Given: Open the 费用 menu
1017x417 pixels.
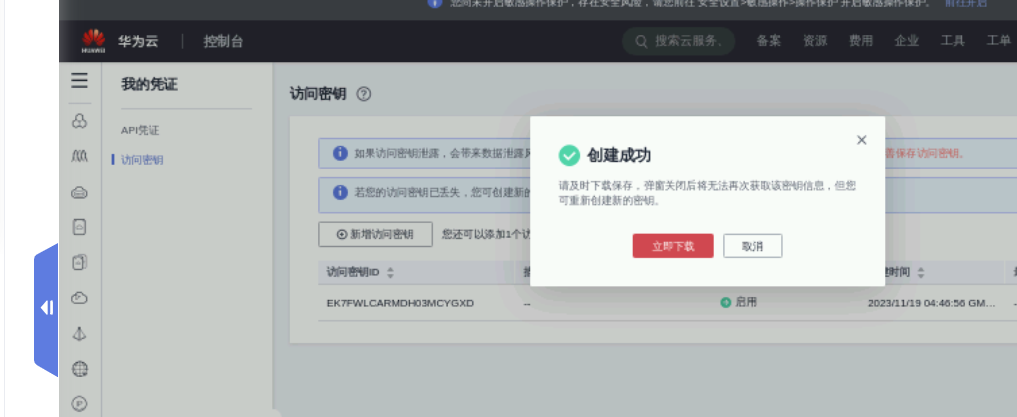Looking at the screenshot, I should [861, 41].
